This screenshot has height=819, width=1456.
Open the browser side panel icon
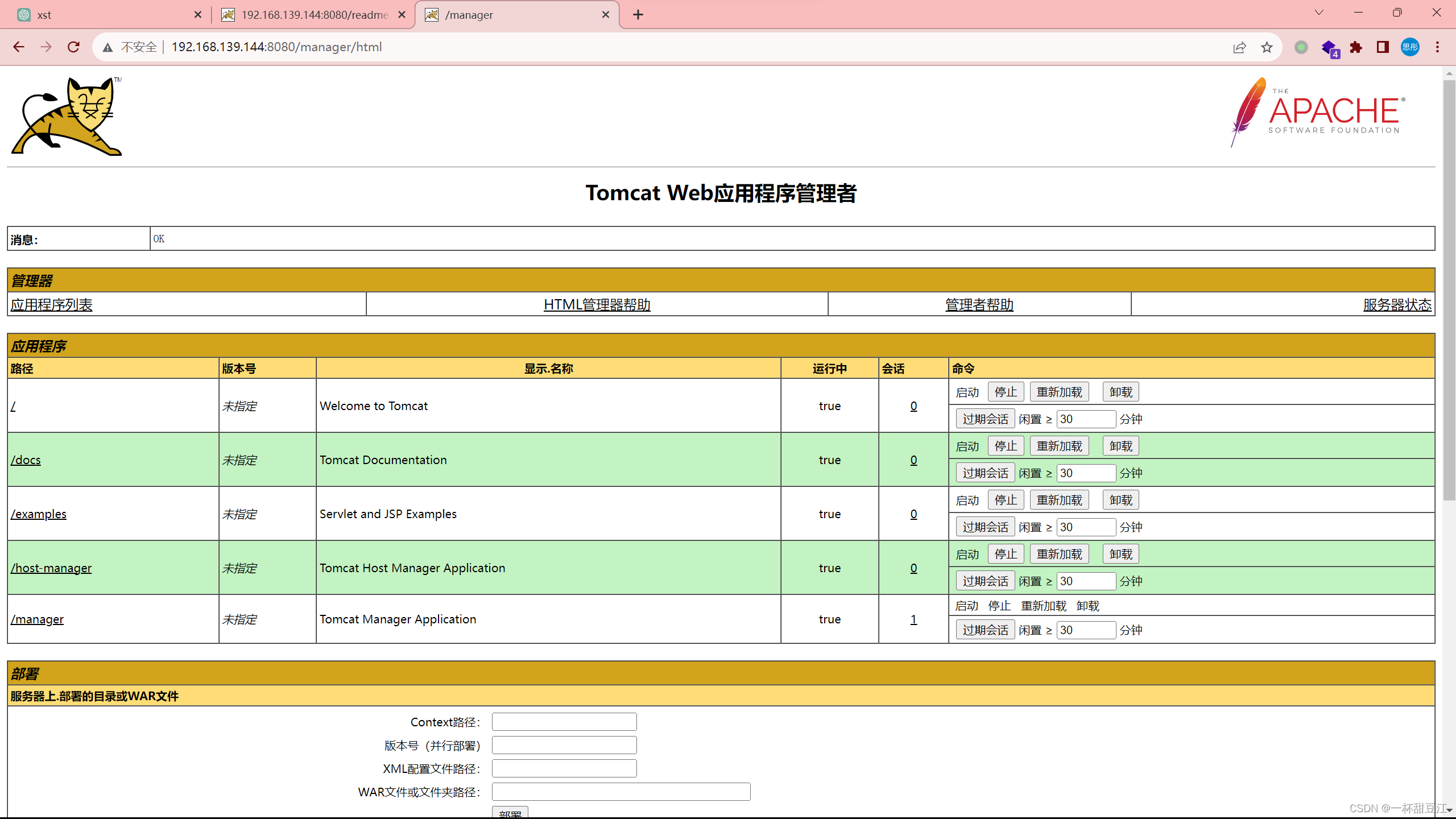[1383, 47]
